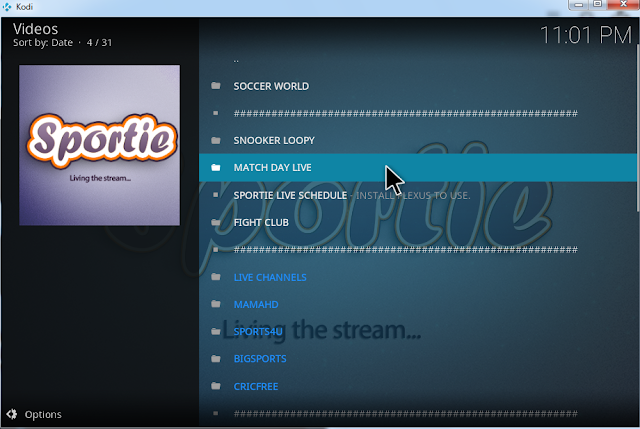Click the folder icon beside SPORTS4U
This screenshot has width=640, height=429.
(x=216, y=331)
